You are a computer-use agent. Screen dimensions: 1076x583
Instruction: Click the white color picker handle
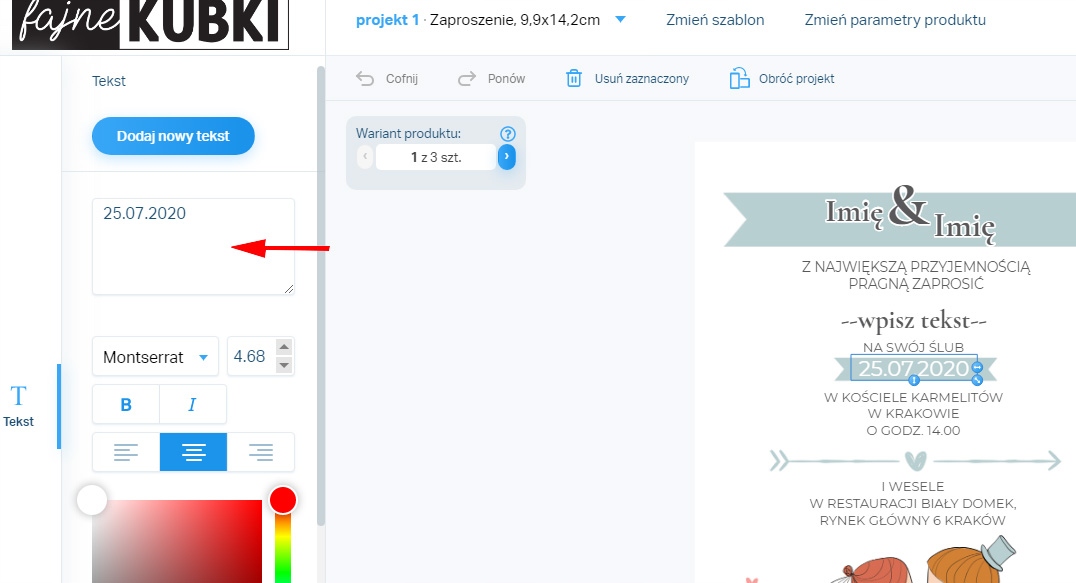coord(92,500)
